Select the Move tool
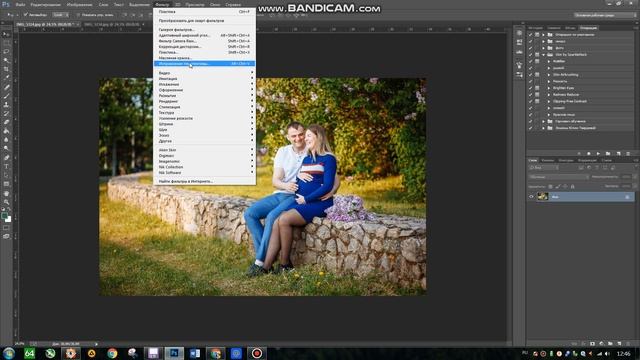 coord(6,34)
